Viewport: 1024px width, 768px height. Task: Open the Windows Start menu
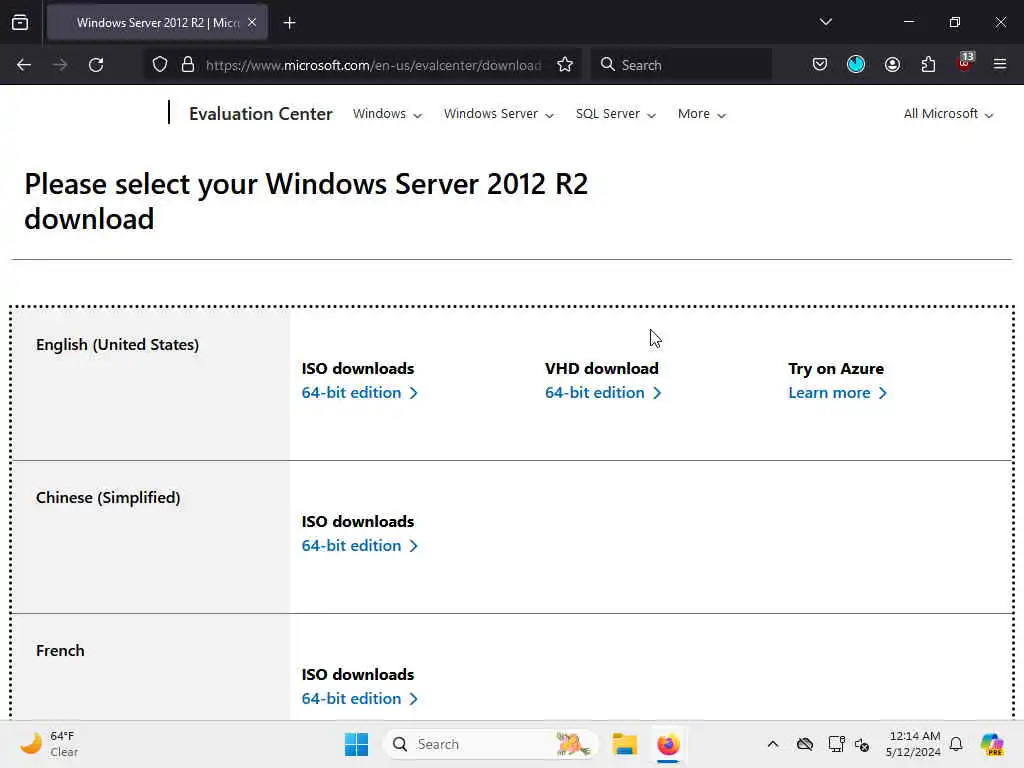[x=357, y=744]
